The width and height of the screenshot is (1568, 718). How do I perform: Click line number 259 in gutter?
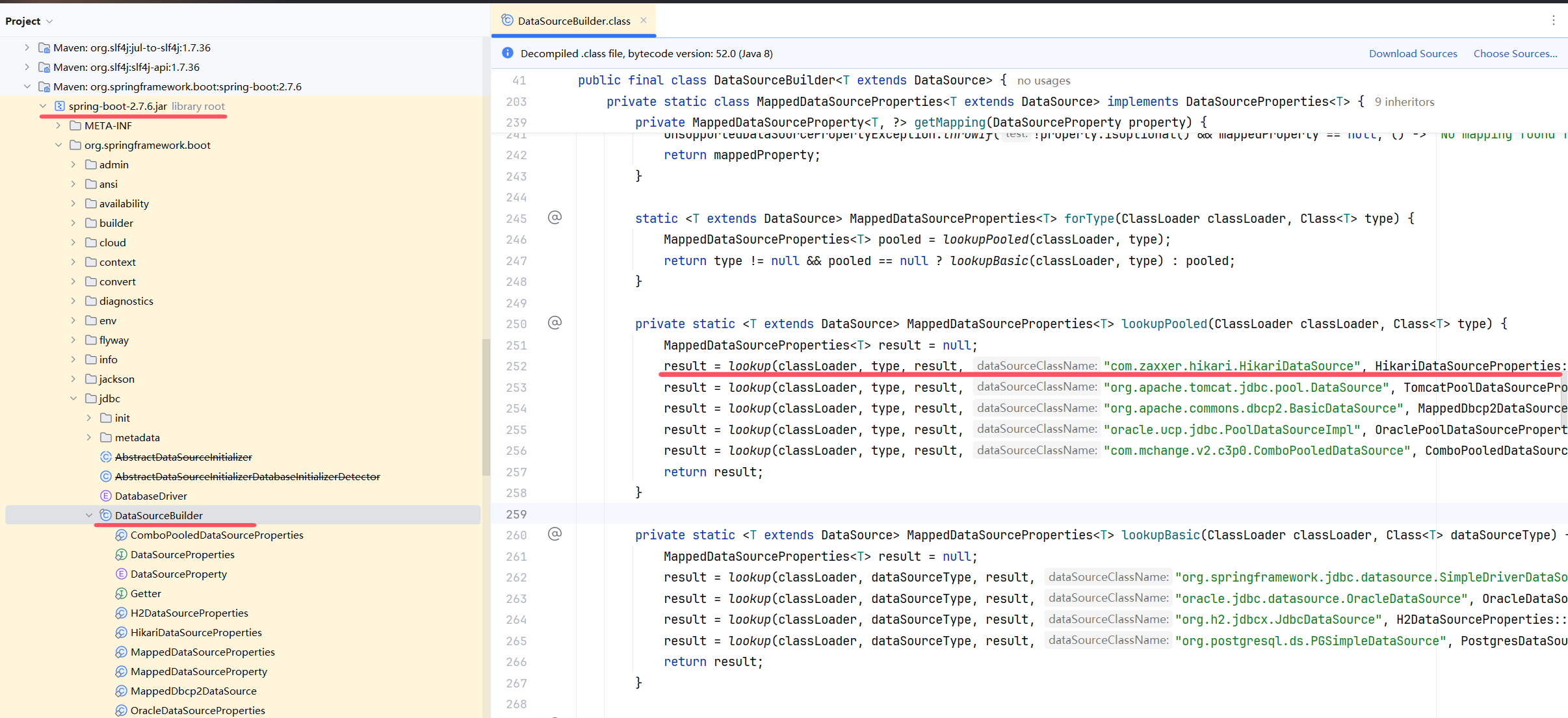click(x=516, y=514)
